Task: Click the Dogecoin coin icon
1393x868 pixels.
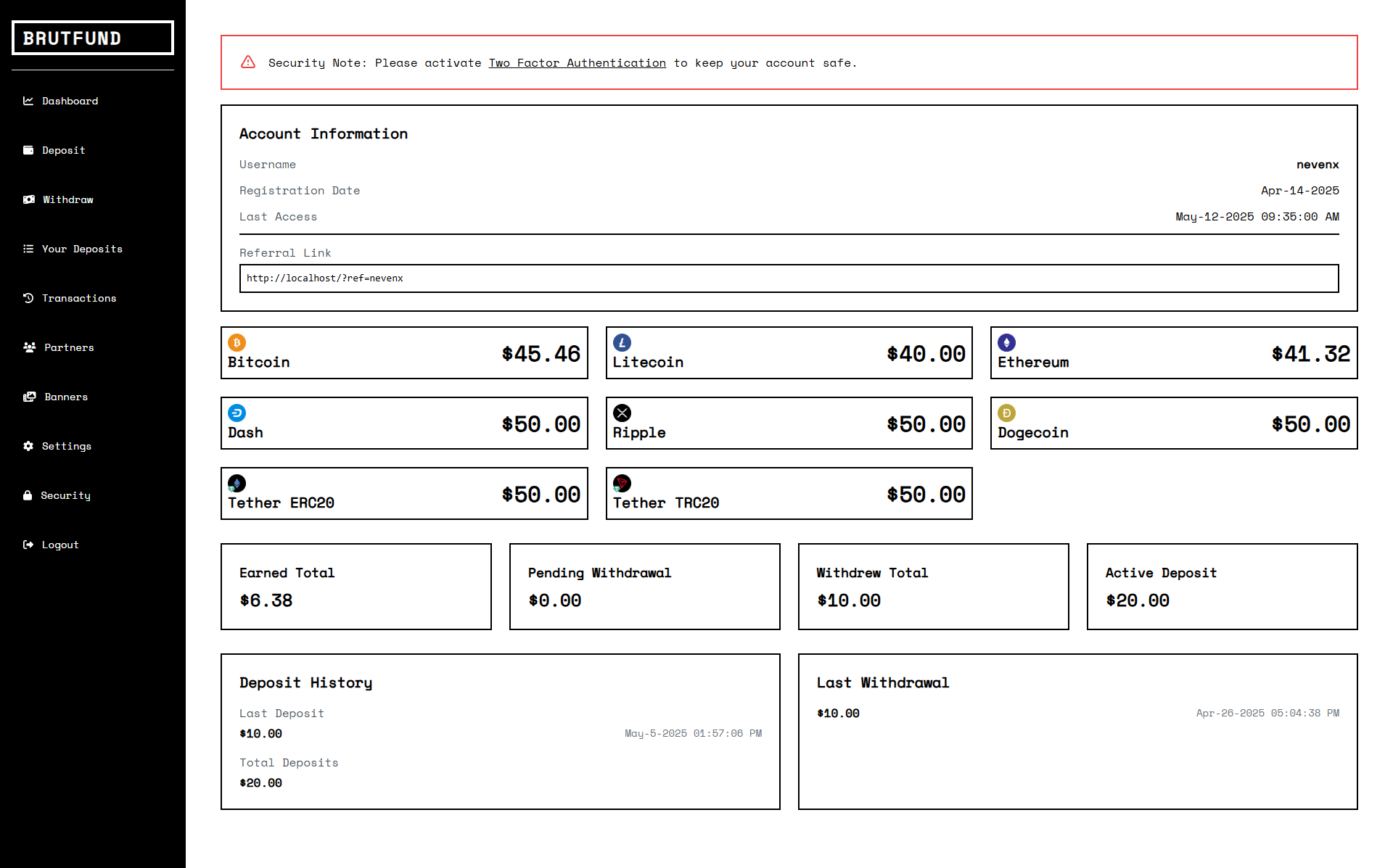Action: [1007, 413]
